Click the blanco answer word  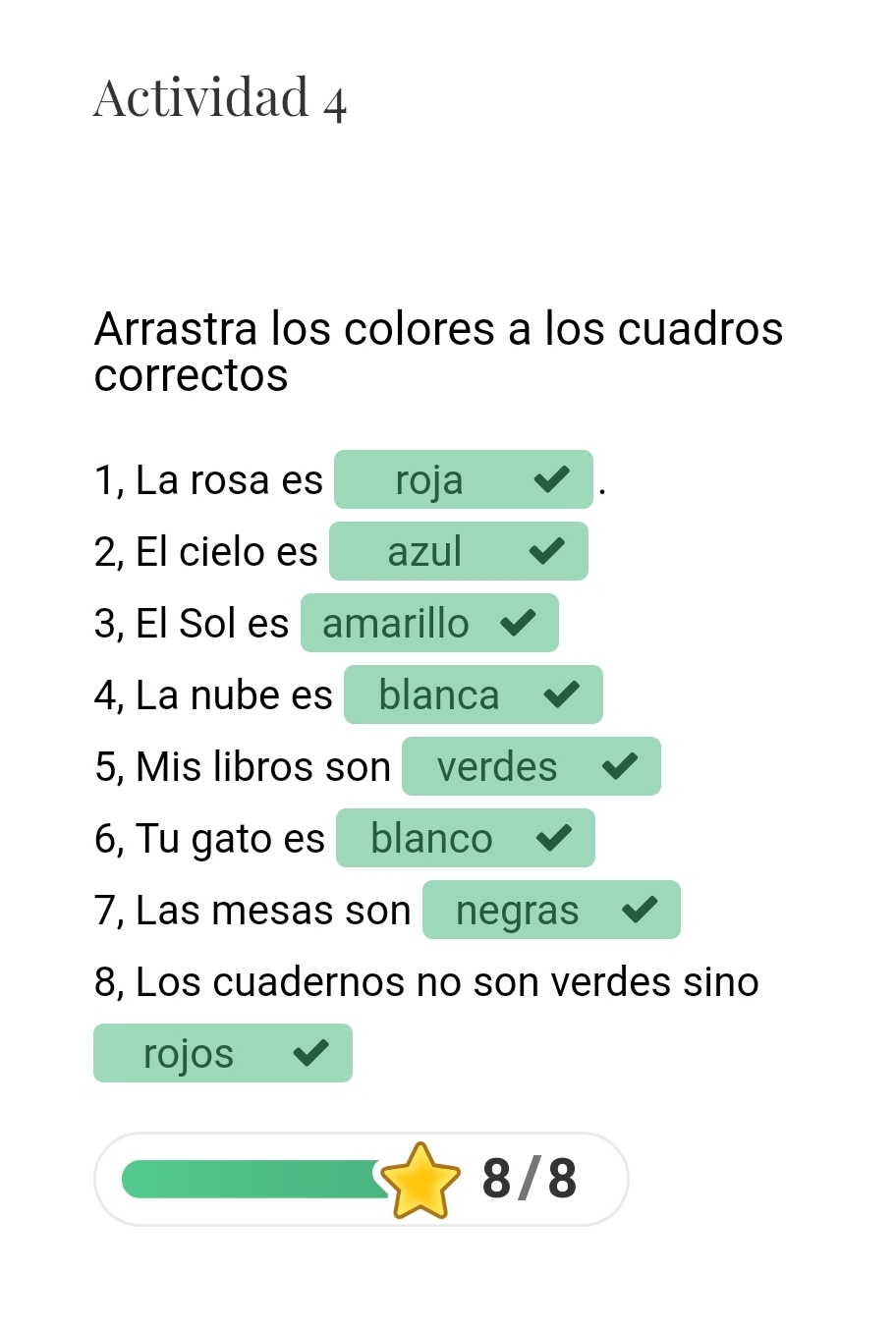(431, 839)
